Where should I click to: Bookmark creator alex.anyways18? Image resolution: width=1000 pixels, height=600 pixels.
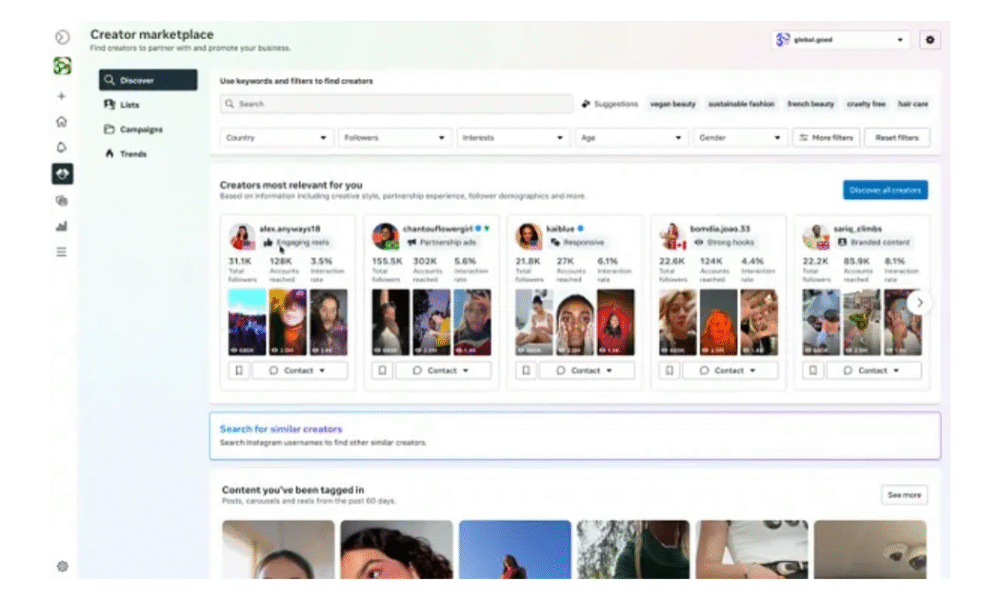[x=237, y=369]
